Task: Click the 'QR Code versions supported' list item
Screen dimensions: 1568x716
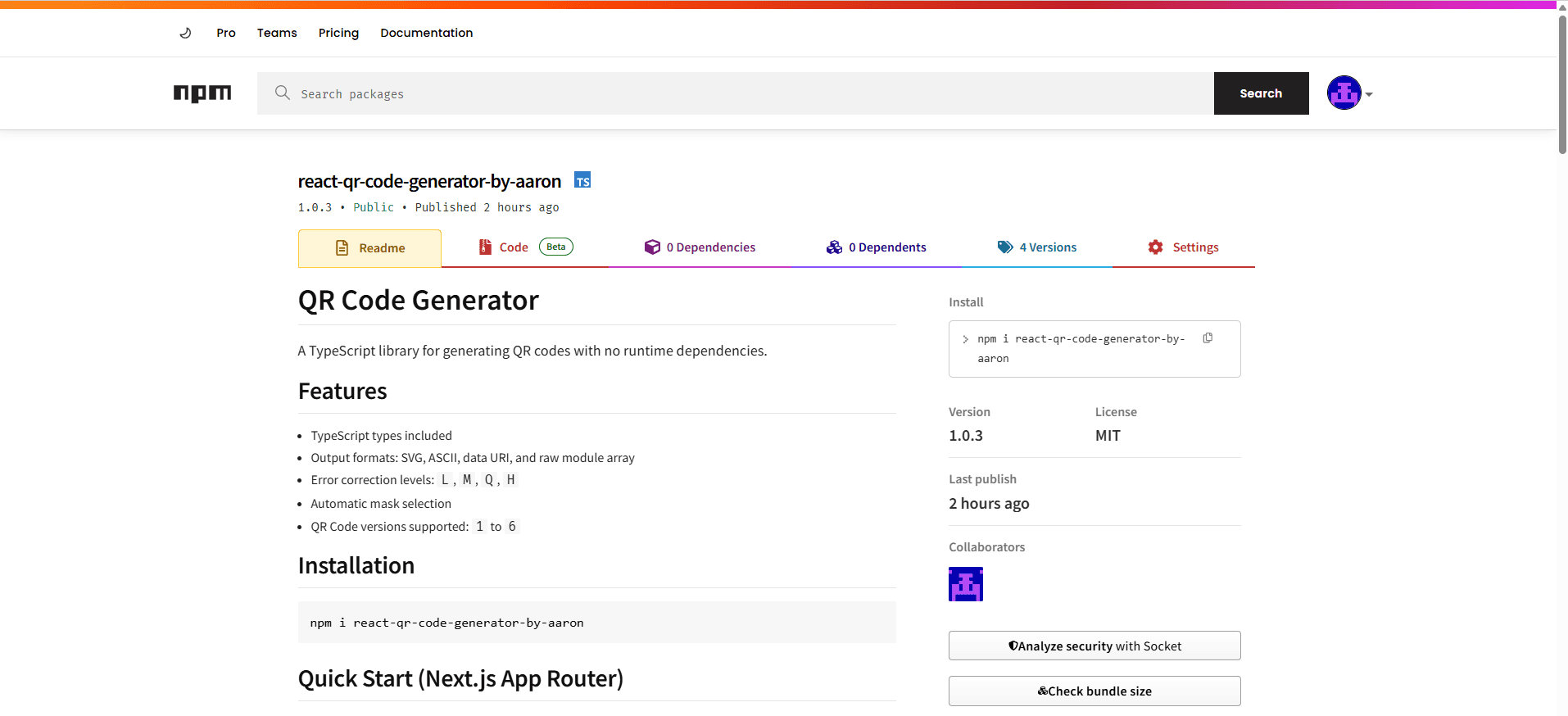Action: 415,527
